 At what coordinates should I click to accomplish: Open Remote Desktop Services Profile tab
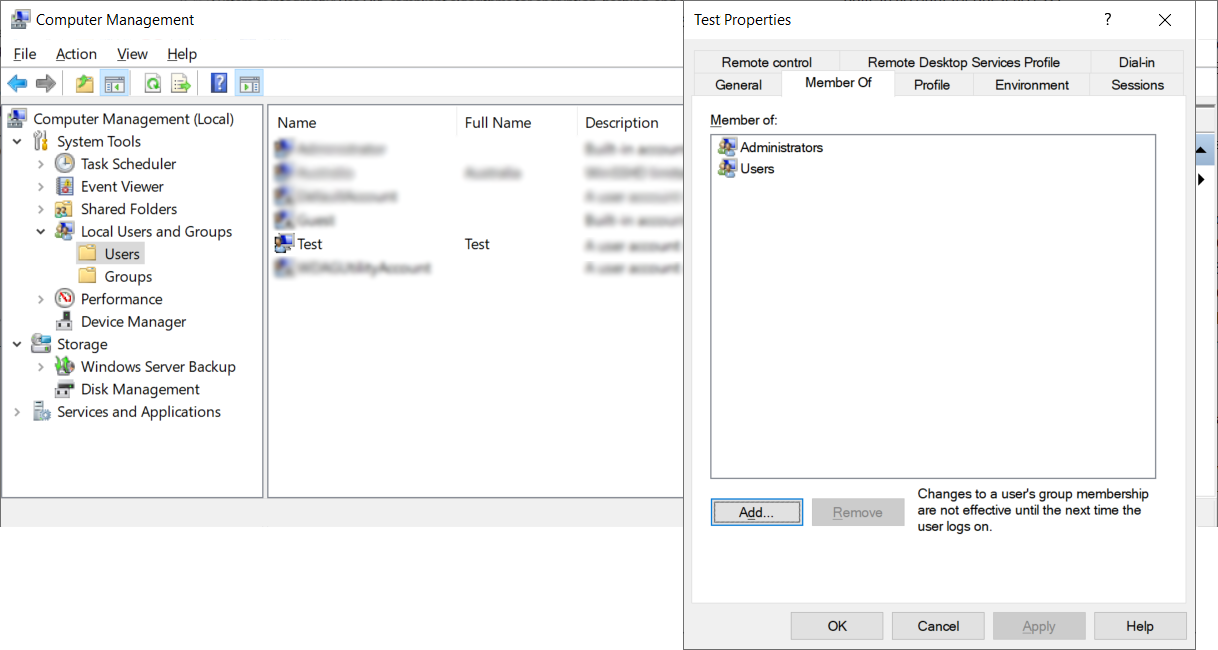click(x=964, y=62)
